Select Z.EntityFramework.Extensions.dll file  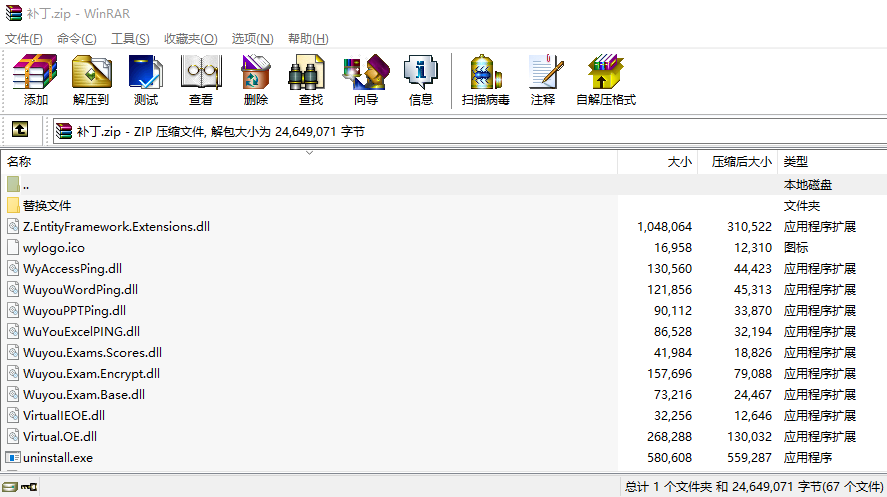pyautogui.click(x=116, y=227)
